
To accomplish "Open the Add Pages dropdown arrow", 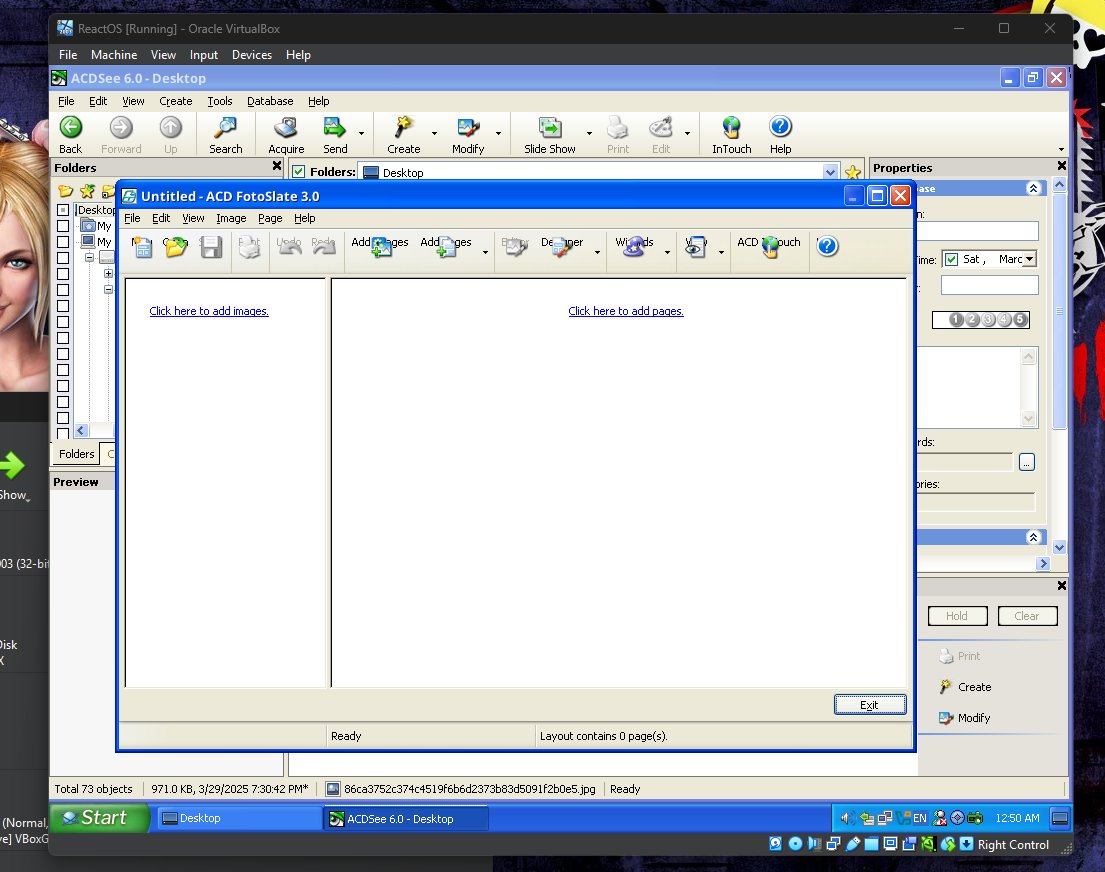I will (485, 252).
